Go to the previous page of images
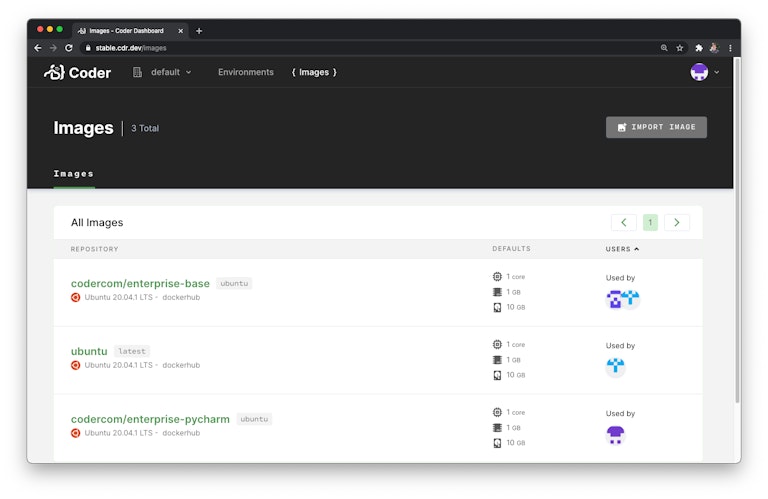This screenshot has width=768, height=499. (x=624, y=222)
